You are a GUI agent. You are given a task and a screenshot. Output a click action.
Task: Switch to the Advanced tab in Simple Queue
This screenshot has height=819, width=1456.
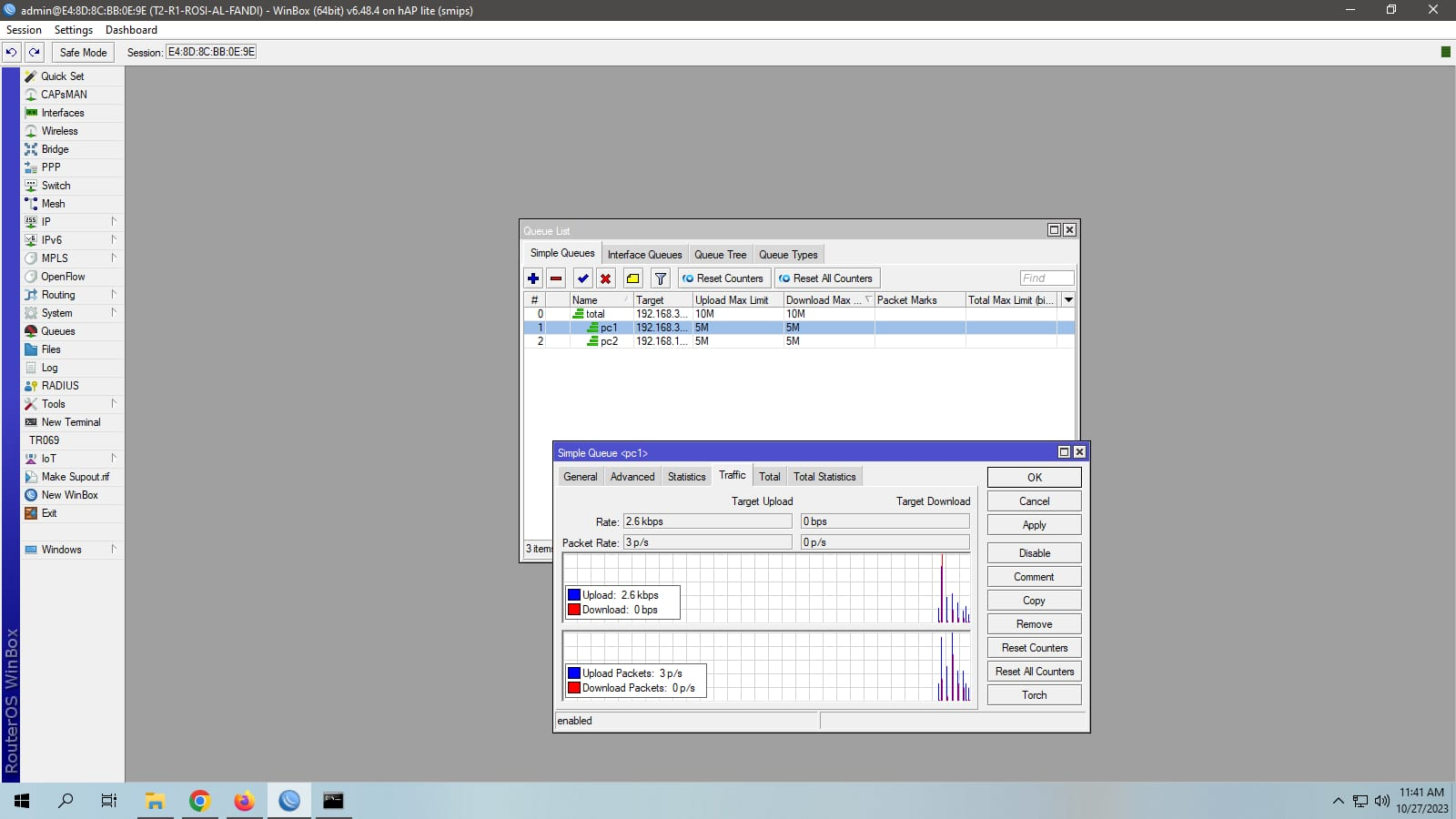[632, 477]
